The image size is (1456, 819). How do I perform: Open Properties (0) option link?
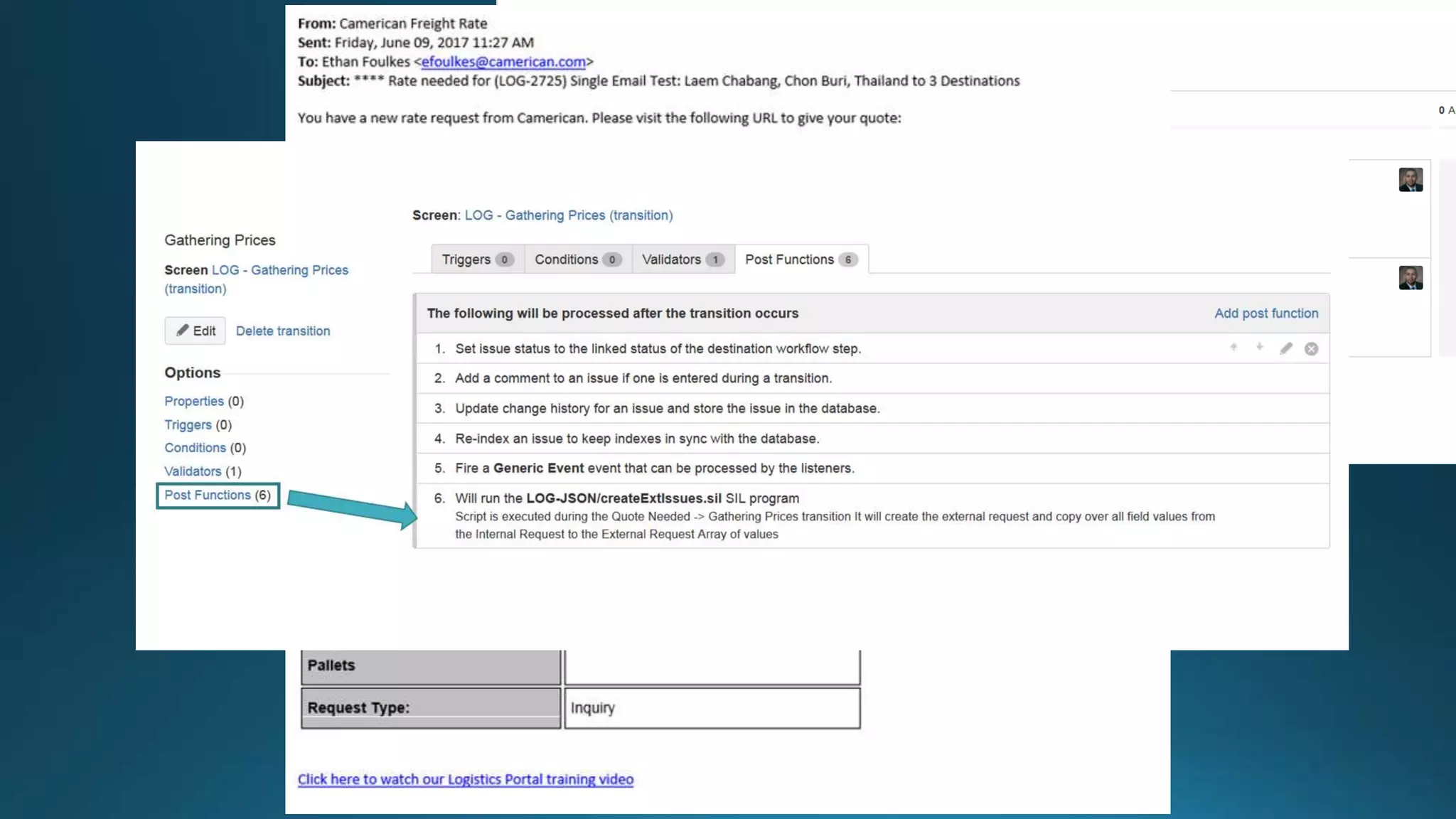click(x=204, y=402)
